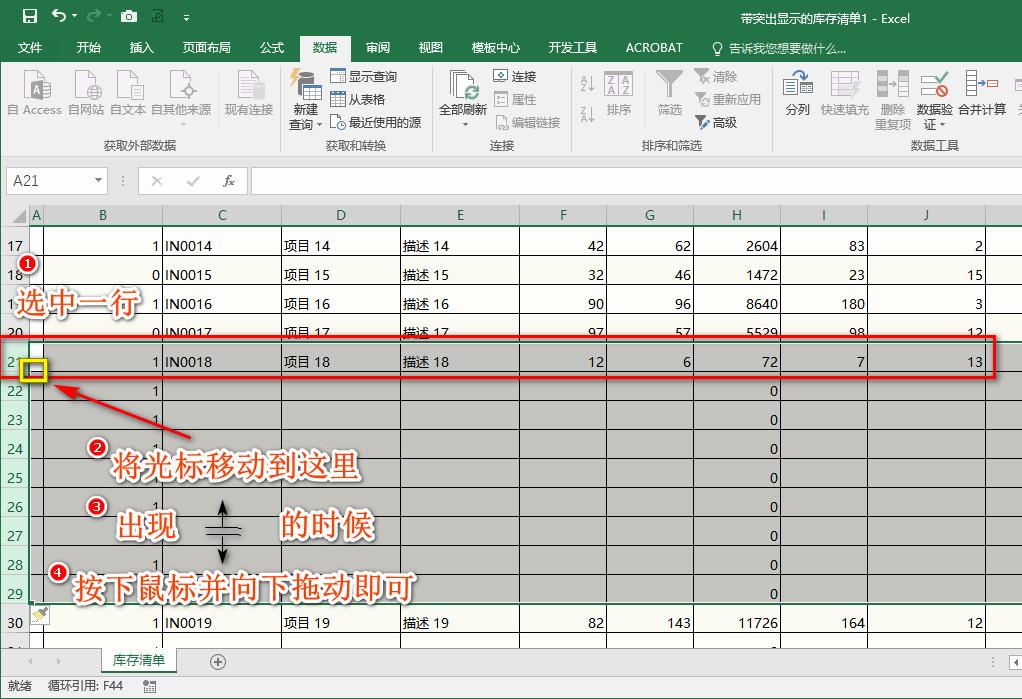Click the 属性 button
Screen dimensions: 1022x699
pos(515,99)
